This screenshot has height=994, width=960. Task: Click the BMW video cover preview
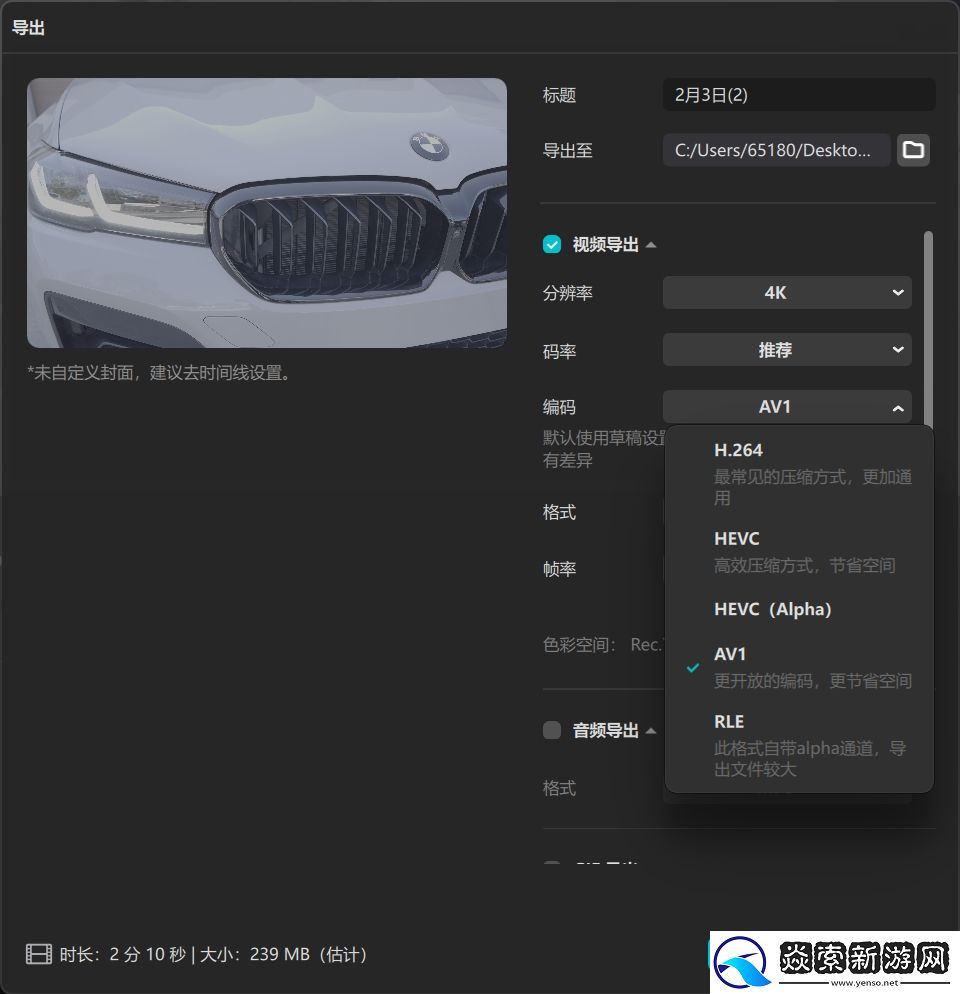(x=267, y=212)
